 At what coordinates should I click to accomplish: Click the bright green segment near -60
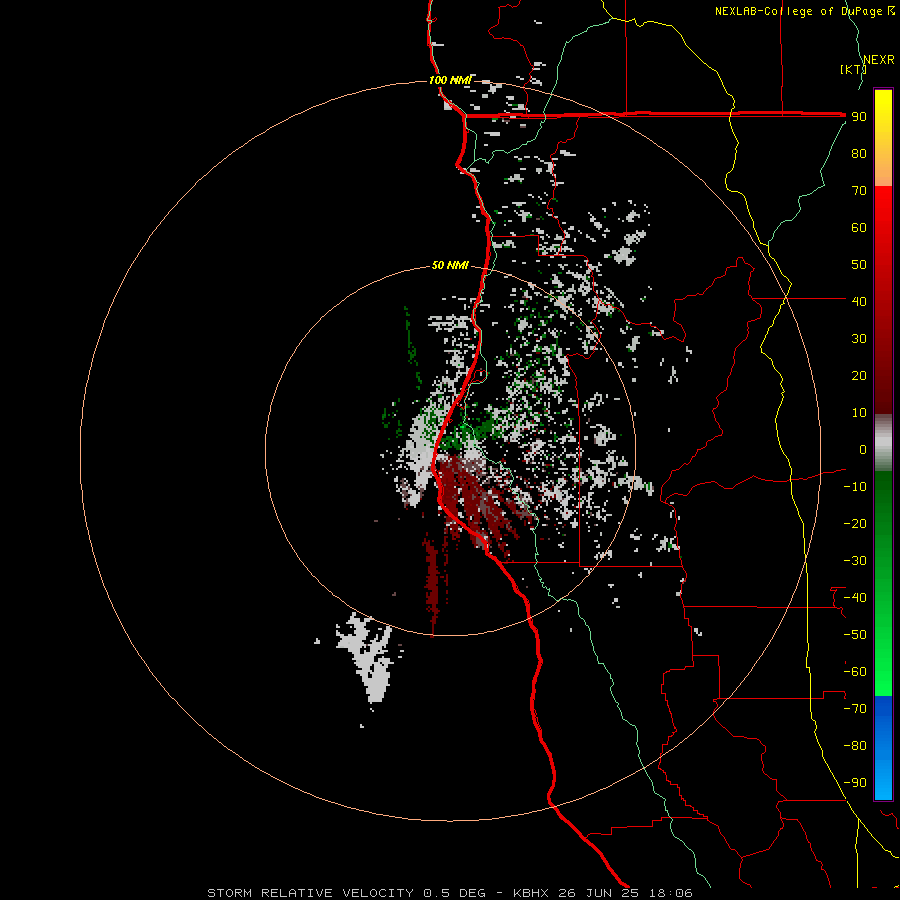coord(883,674)
